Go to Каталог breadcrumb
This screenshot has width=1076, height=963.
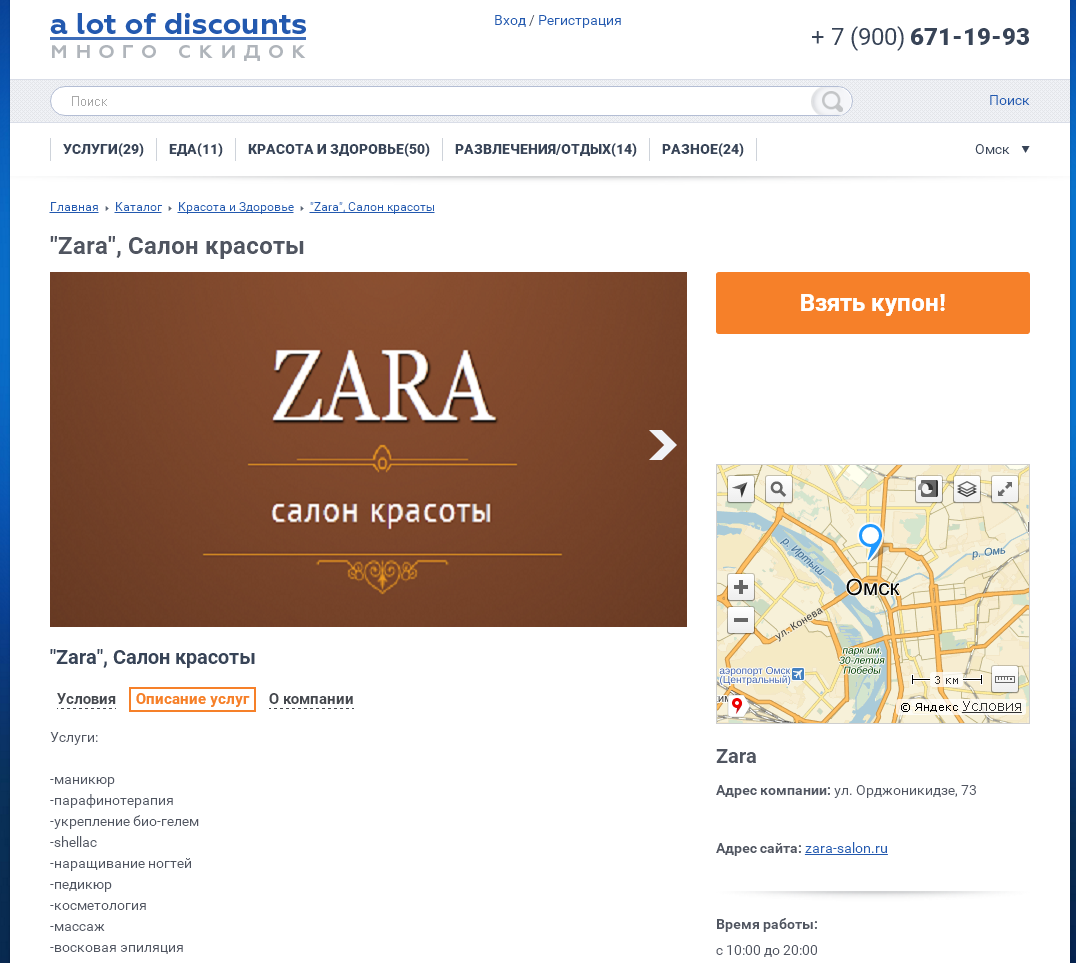pyautogui.click(x=138, y=207)
